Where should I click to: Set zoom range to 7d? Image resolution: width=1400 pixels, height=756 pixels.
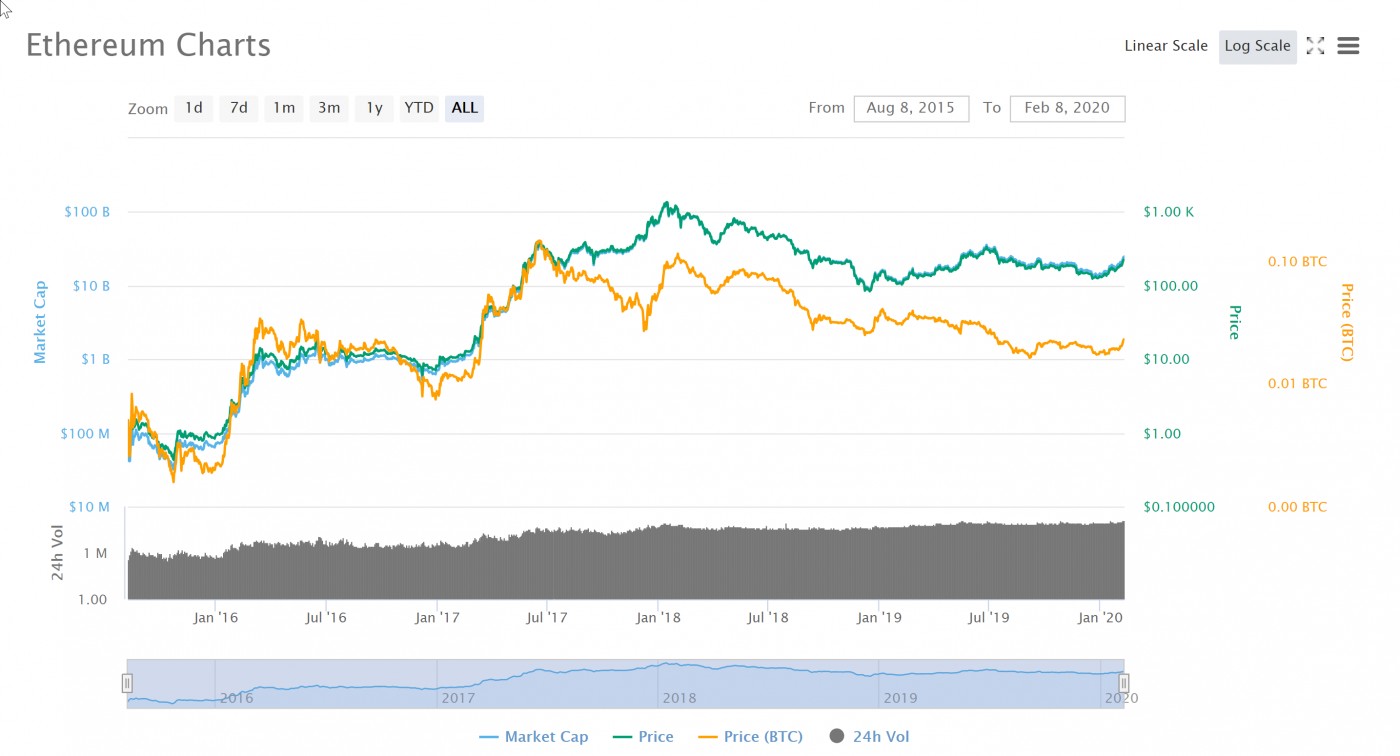[239, 108]
